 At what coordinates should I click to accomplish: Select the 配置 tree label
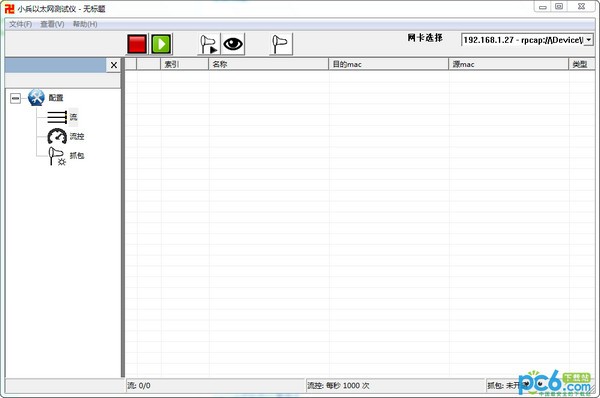56,98
